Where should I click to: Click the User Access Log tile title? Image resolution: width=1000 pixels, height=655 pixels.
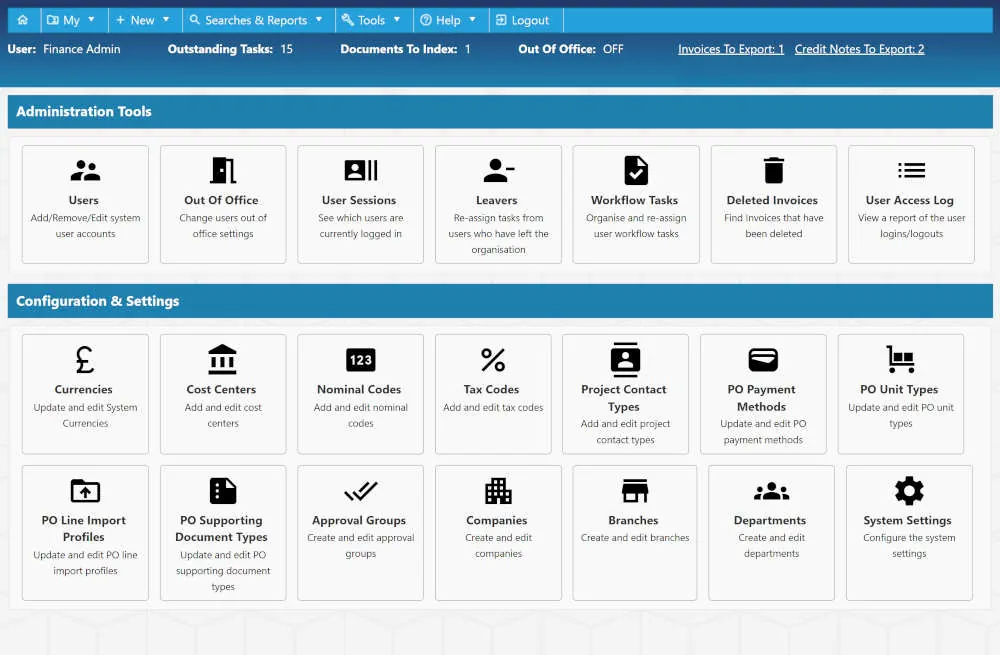pyautogui.click(x=910, y=200)
